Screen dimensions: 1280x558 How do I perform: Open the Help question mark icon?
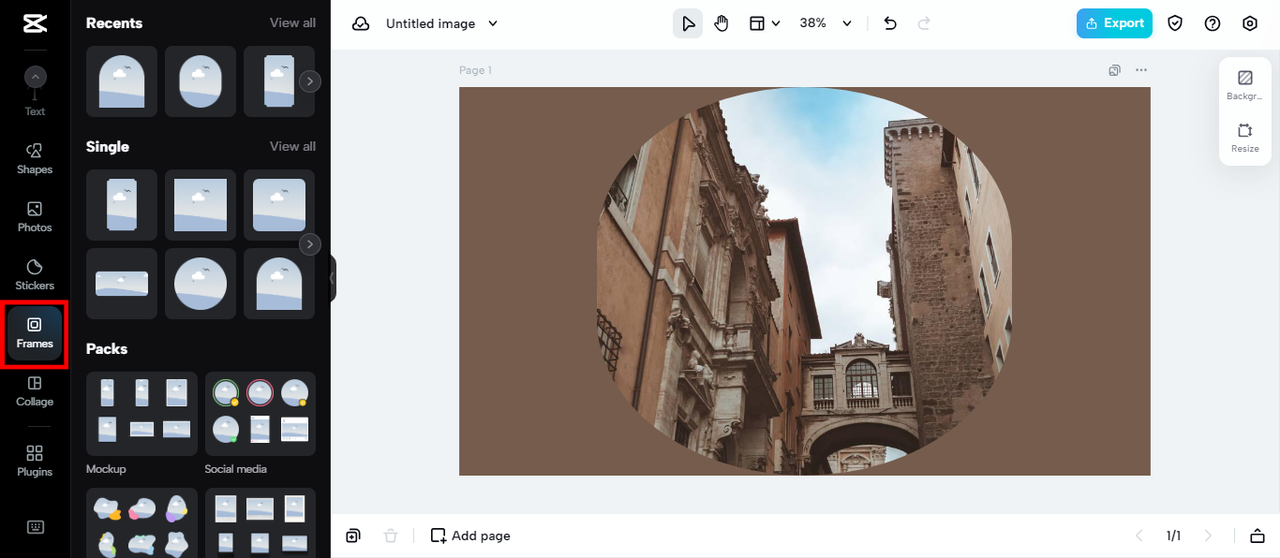coord(1212,23)
